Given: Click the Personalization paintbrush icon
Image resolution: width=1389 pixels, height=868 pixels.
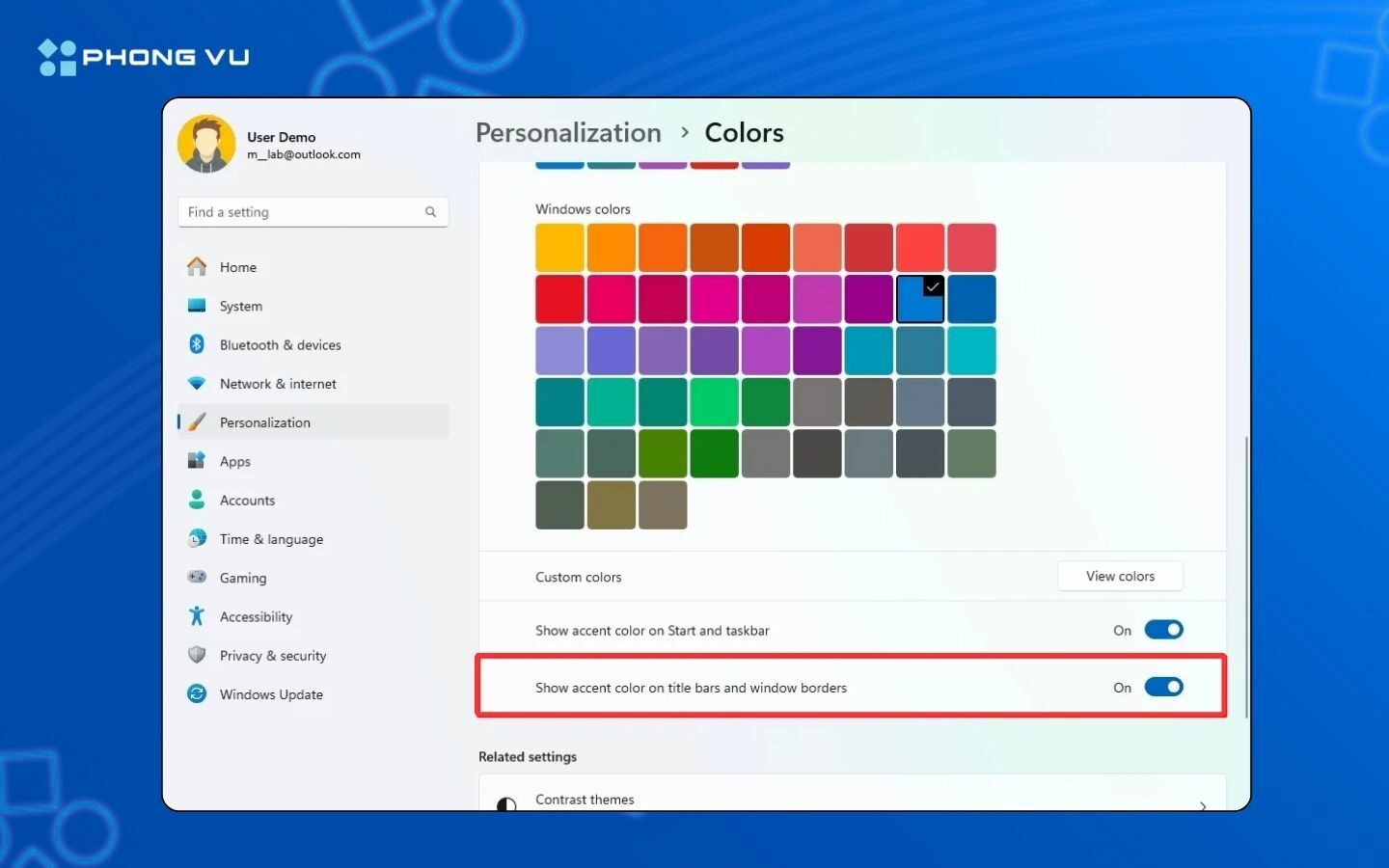Looking at the screenshot, I should click(x=197, y=421).
